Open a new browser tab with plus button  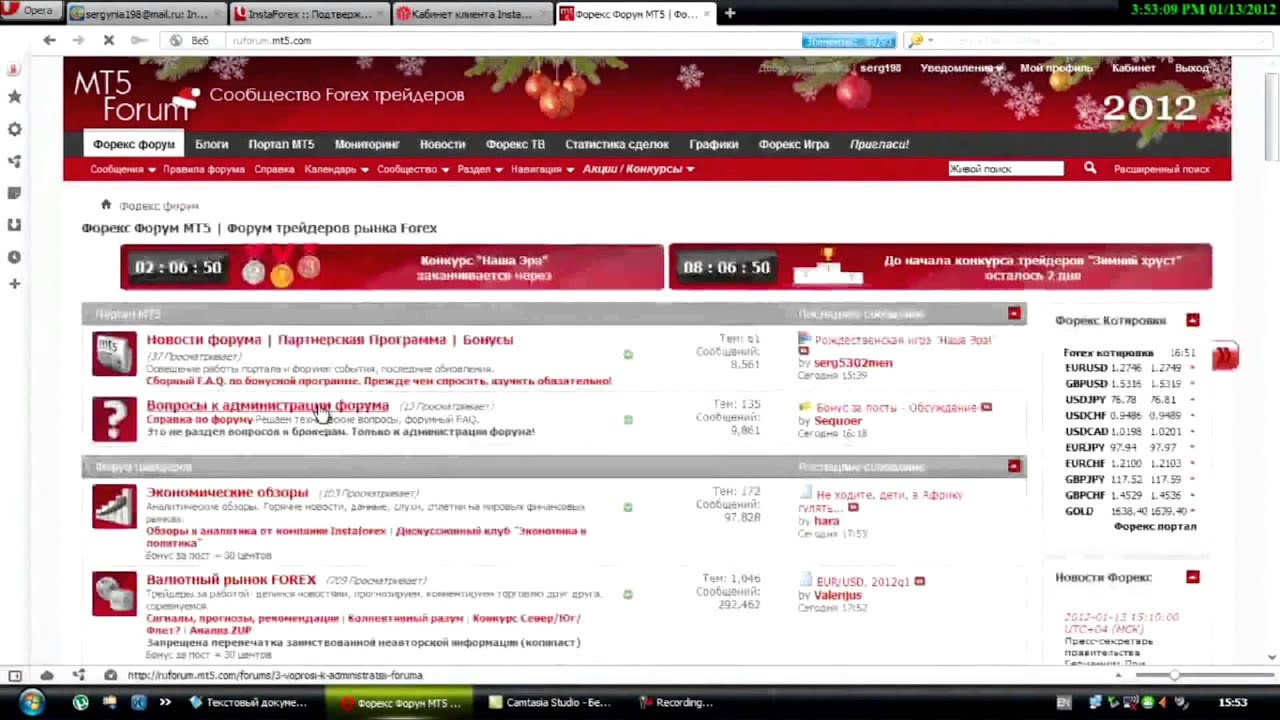(729, 13)
